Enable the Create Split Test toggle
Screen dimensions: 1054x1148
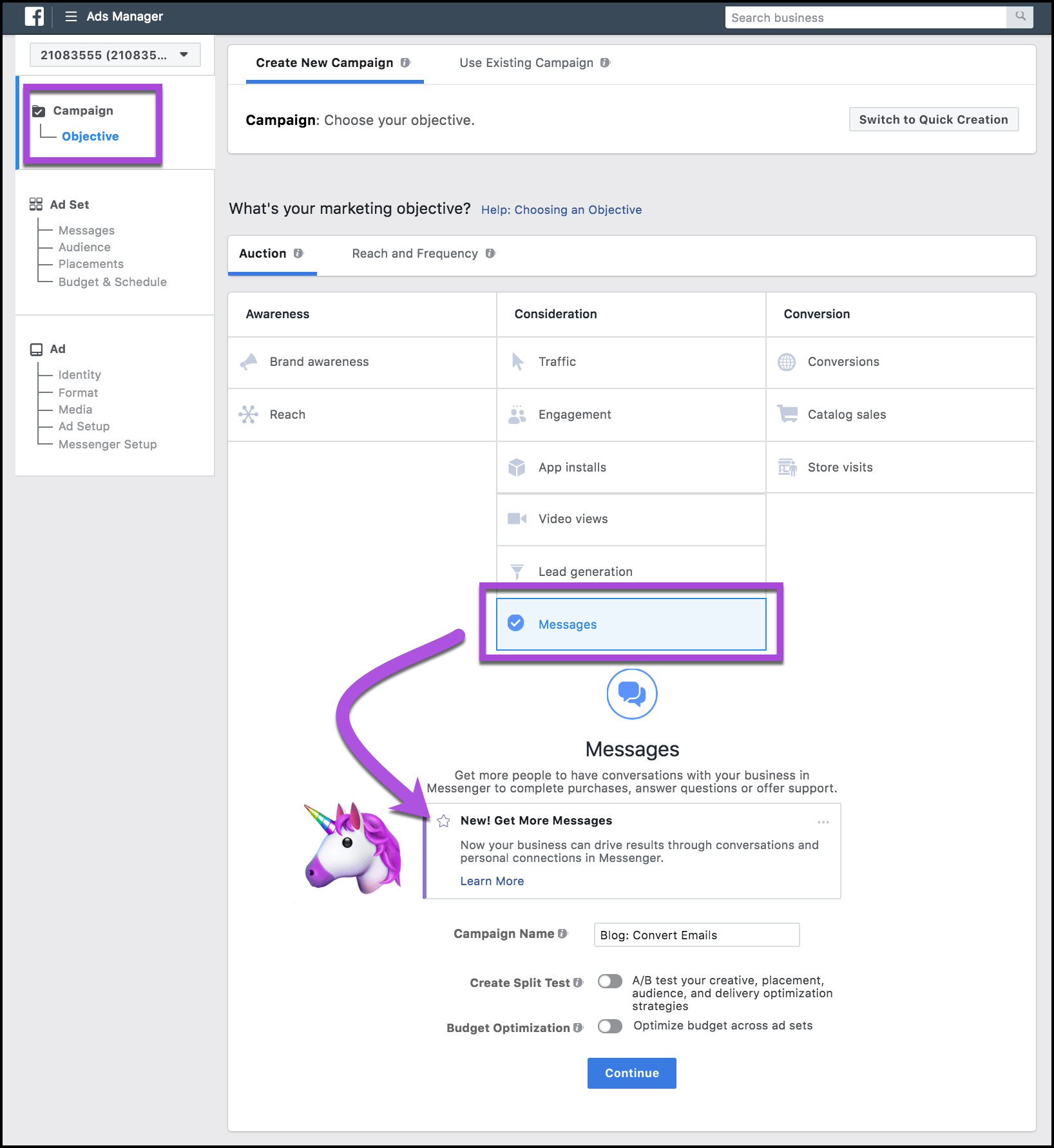point(609,981)
